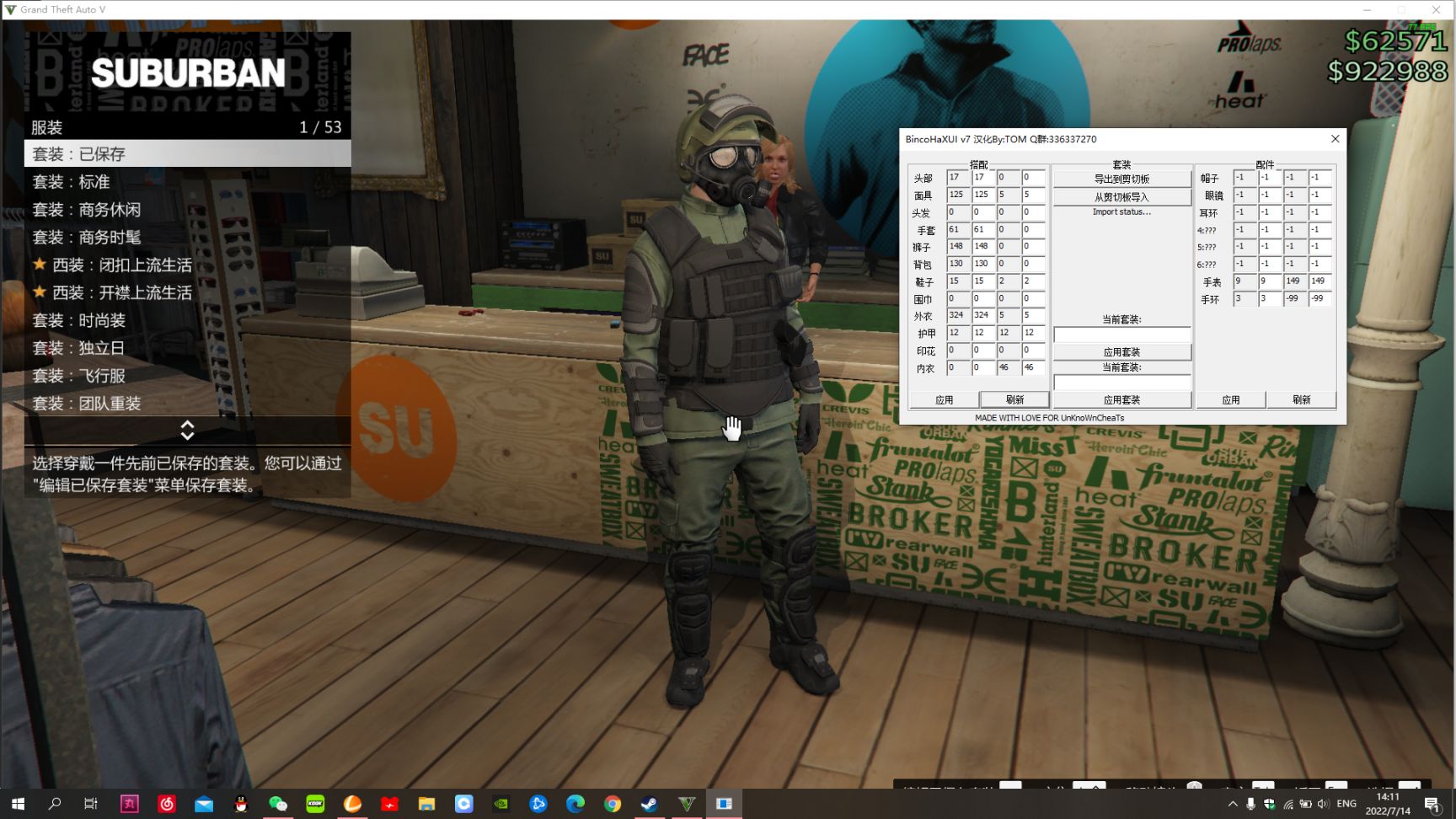This screenshot has width=1456, height=819.
Task: Click 从剪切板导入 import button
Action: coord(1121,196)
